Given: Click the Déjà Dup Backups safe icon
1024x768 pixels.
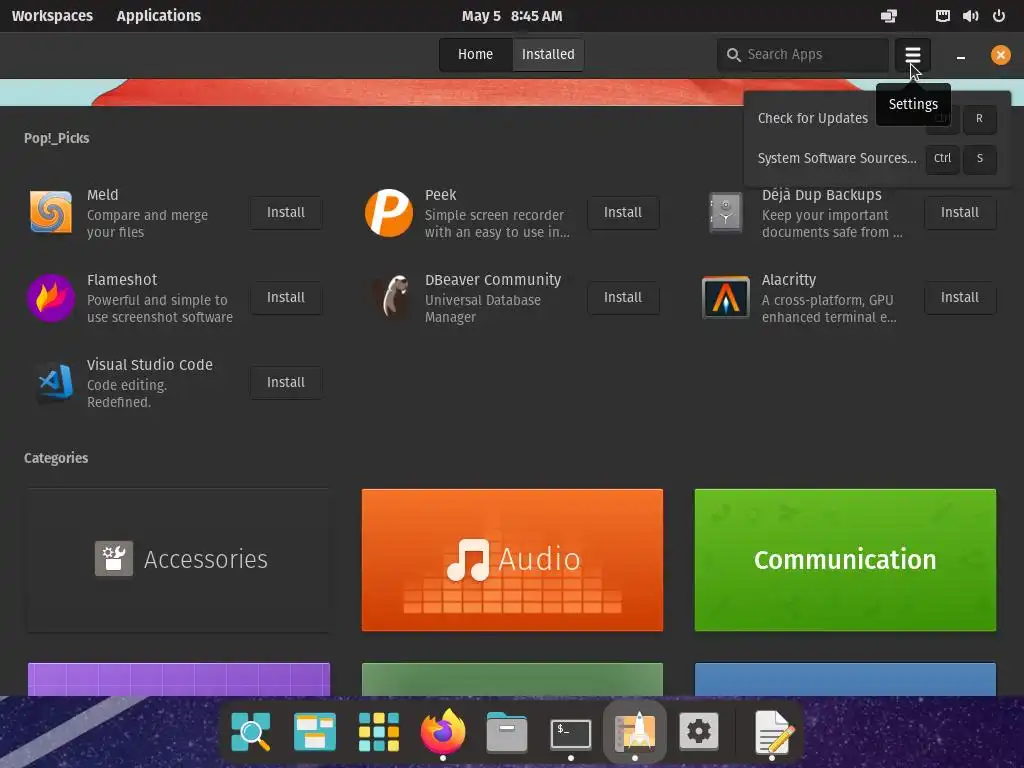Looking at the screenshot, I should [726, 212].
